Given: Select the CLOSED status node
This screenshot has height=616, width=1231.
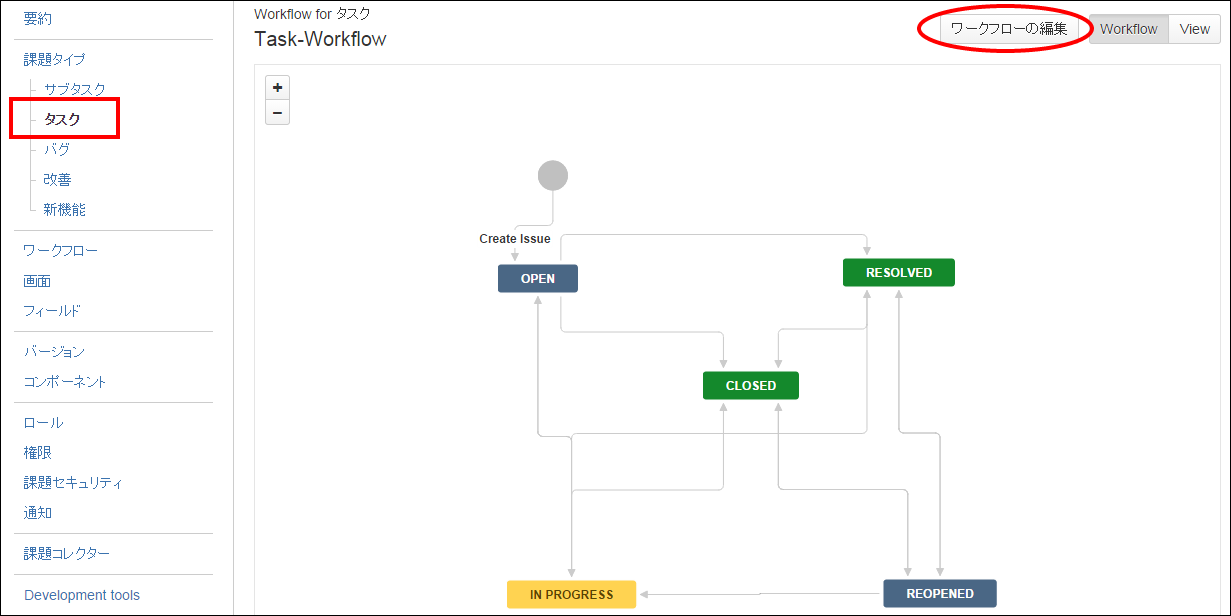Looking at the screenshot, I should pos(750,386).
